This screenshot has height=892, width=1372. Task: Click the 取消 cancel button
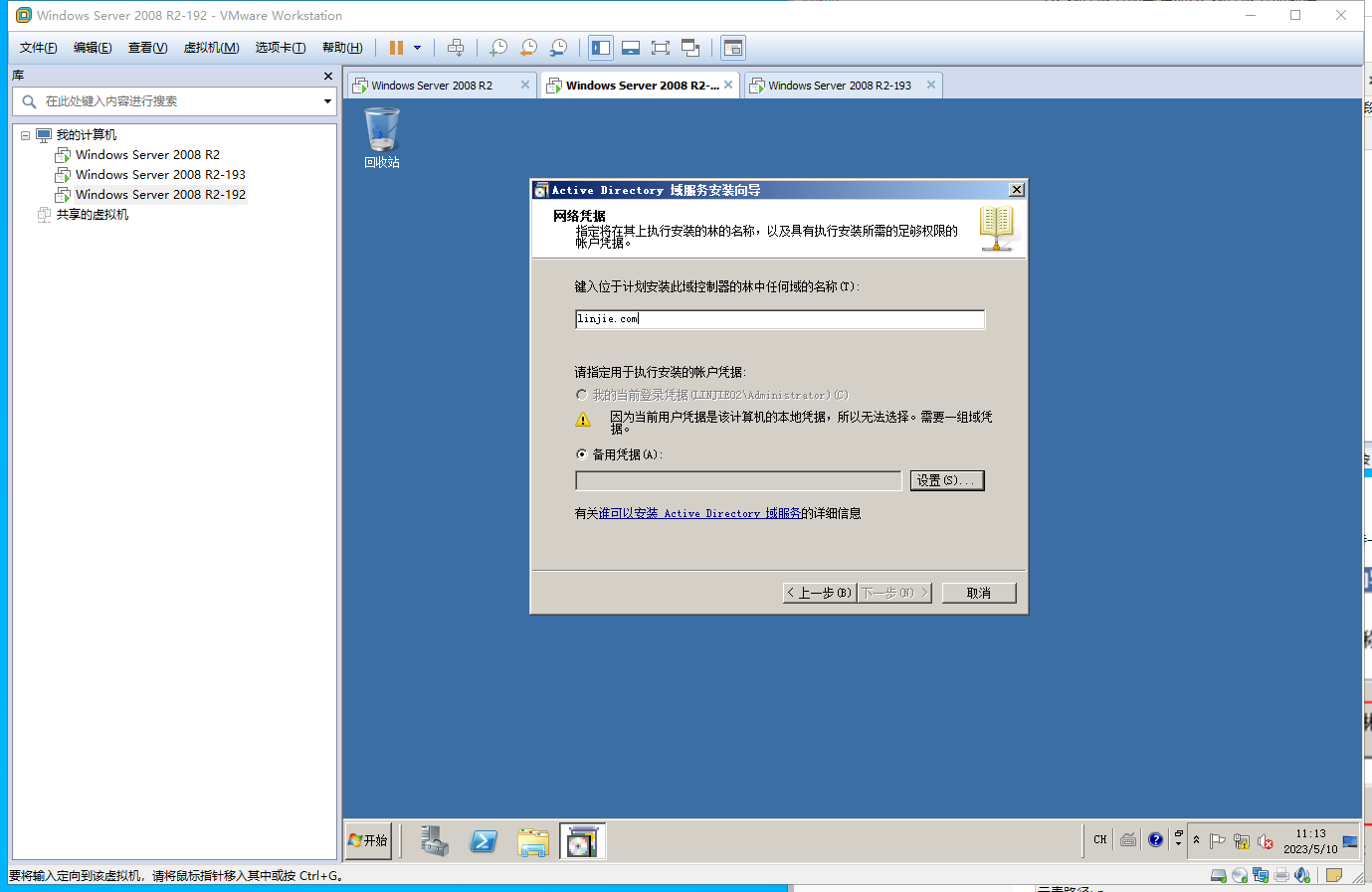click(x=979, y=593)
